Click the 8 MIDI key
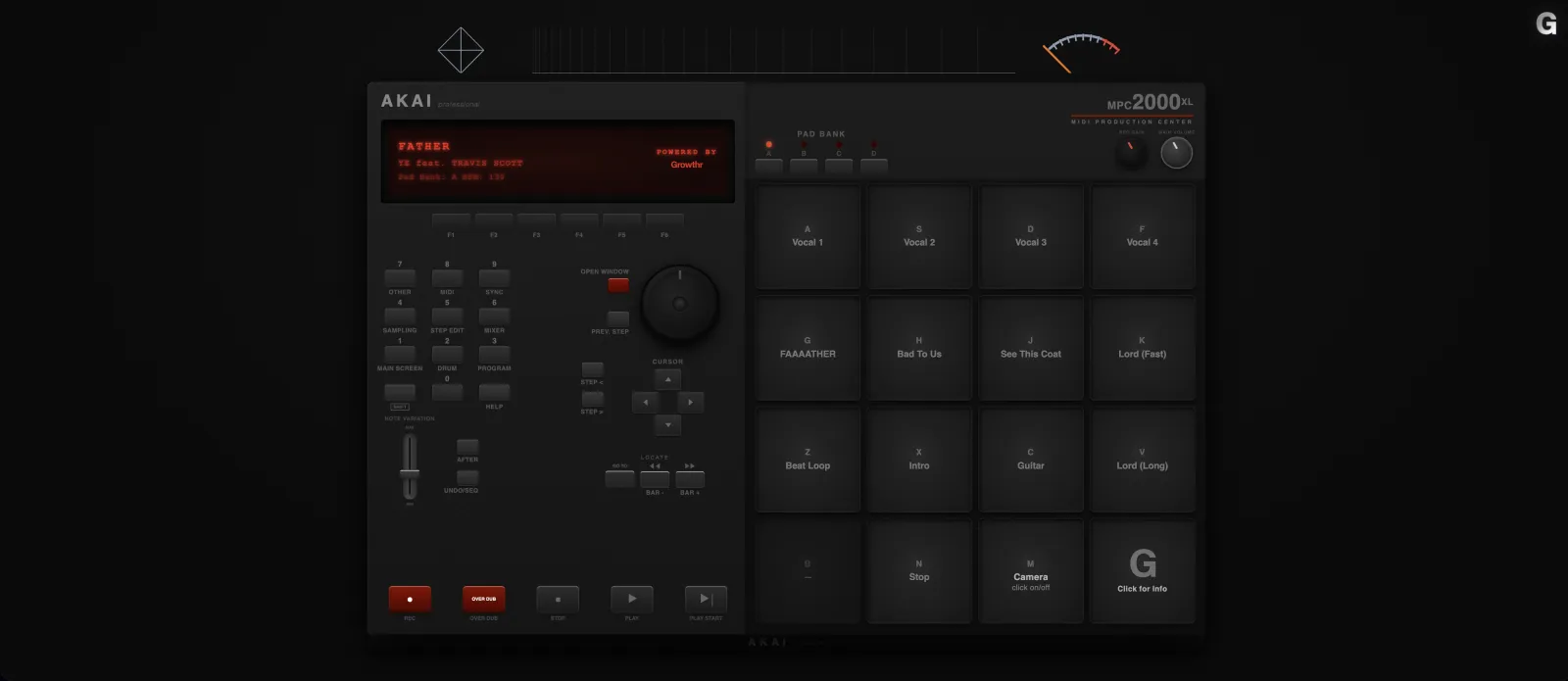1568x681 pixels. tap(447, 278)
